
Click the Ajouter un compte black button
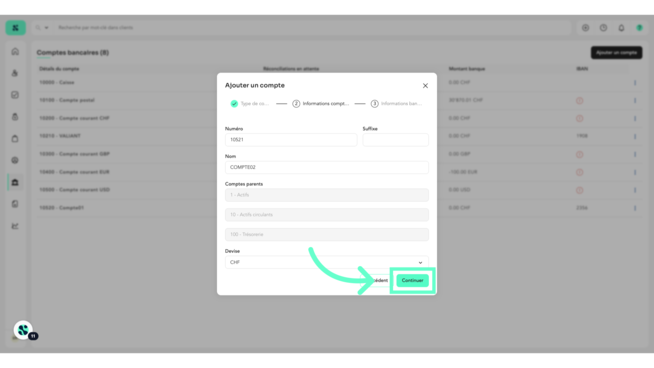[616, 53]
